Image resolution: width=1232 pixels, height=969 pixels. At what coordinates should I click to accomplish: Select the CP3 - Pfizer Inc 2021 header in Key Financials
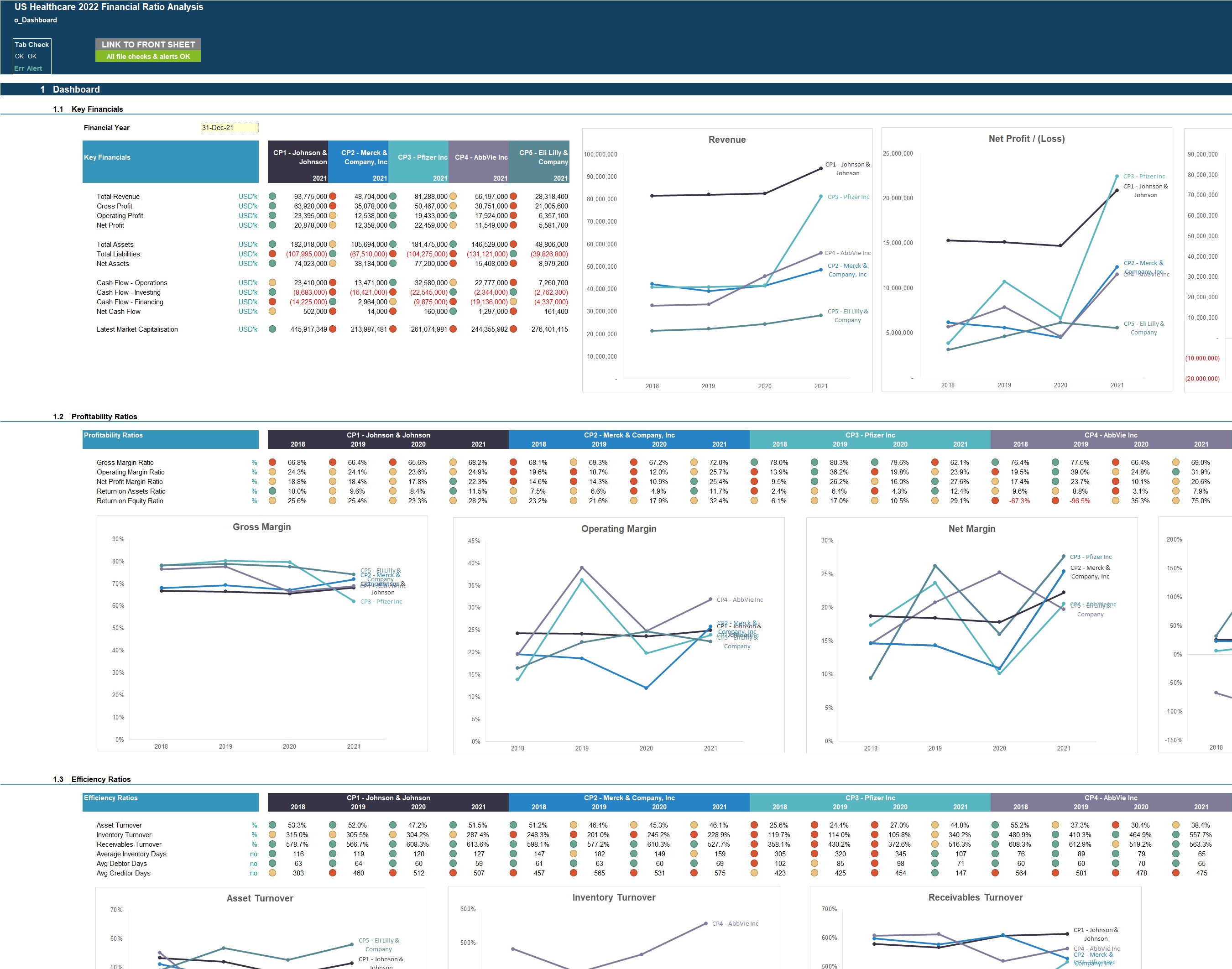(418, 161)
